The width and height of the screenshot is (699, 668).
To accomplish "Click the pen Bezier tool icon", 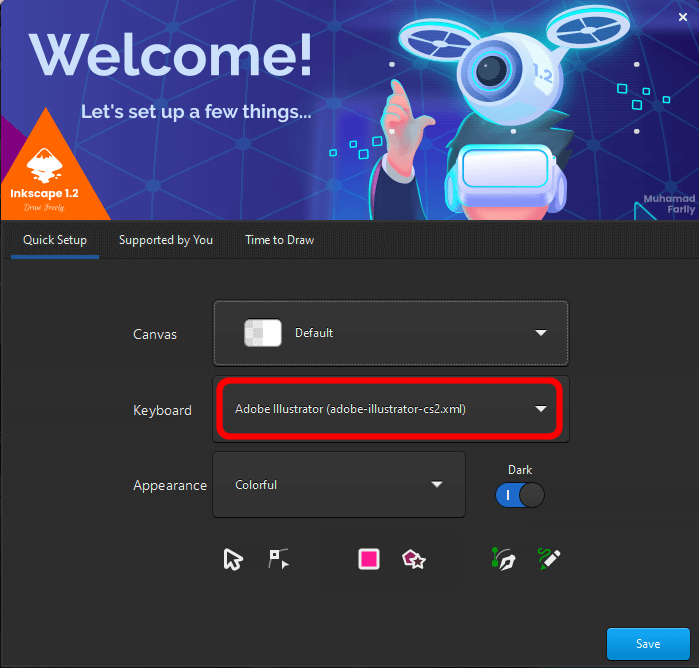I will 503,559.
